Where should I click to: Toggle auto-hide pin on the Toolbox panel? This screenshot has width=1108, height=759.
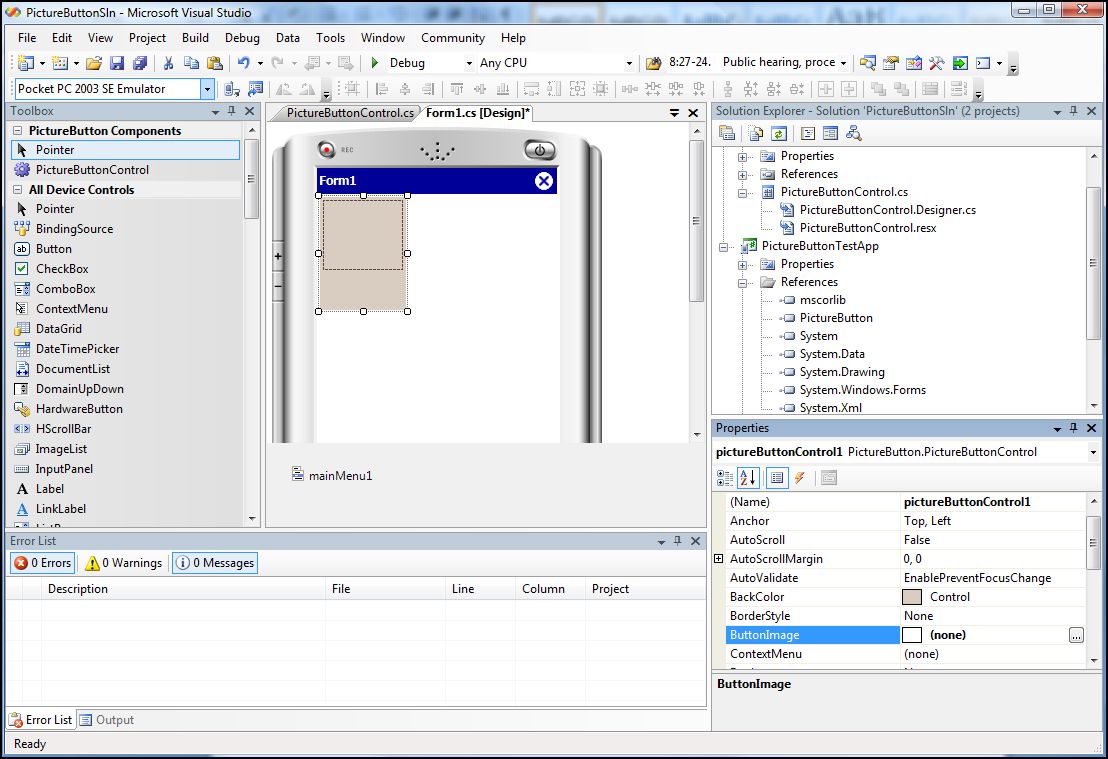232,111
